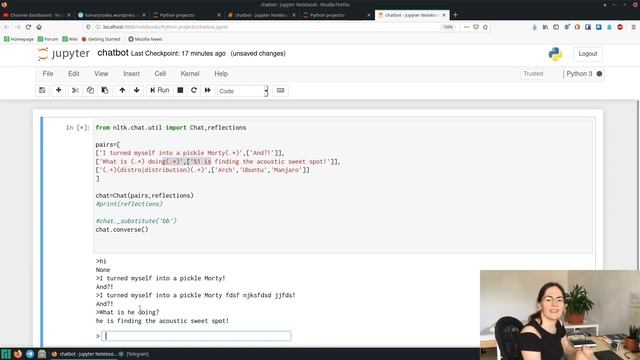Click the Python logo icon
Screen dimensions: 640x360
pyautogui.click(x=555, y=54)
